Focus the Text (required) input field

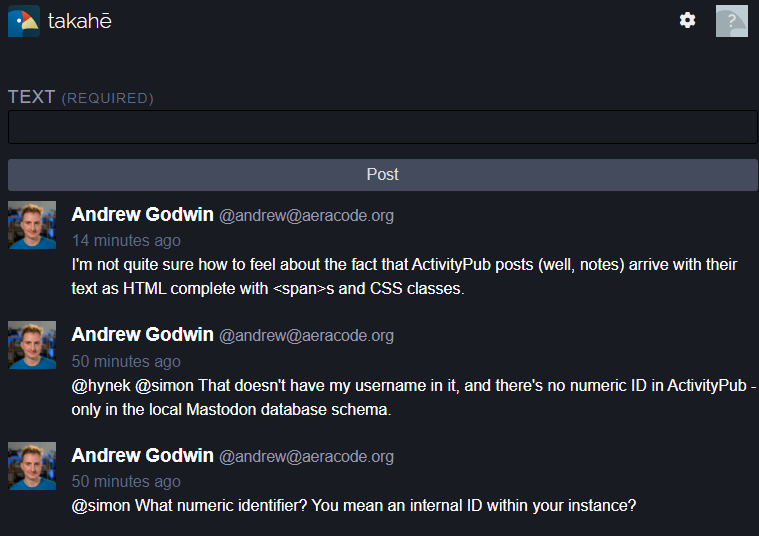point(382,127)
